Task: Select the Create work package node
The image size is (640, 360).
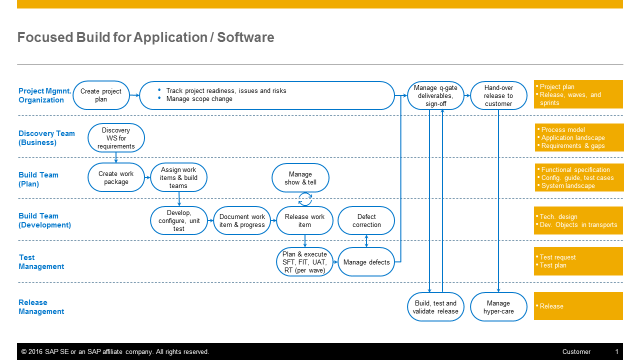Action: pos(116,178)
